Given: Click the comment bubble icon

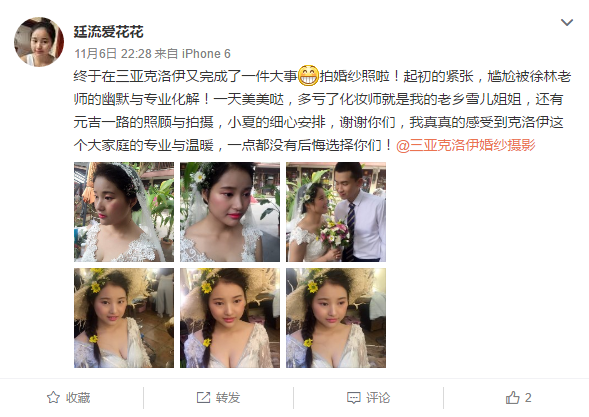Looking at the screenshot, I should click(353, 398).
